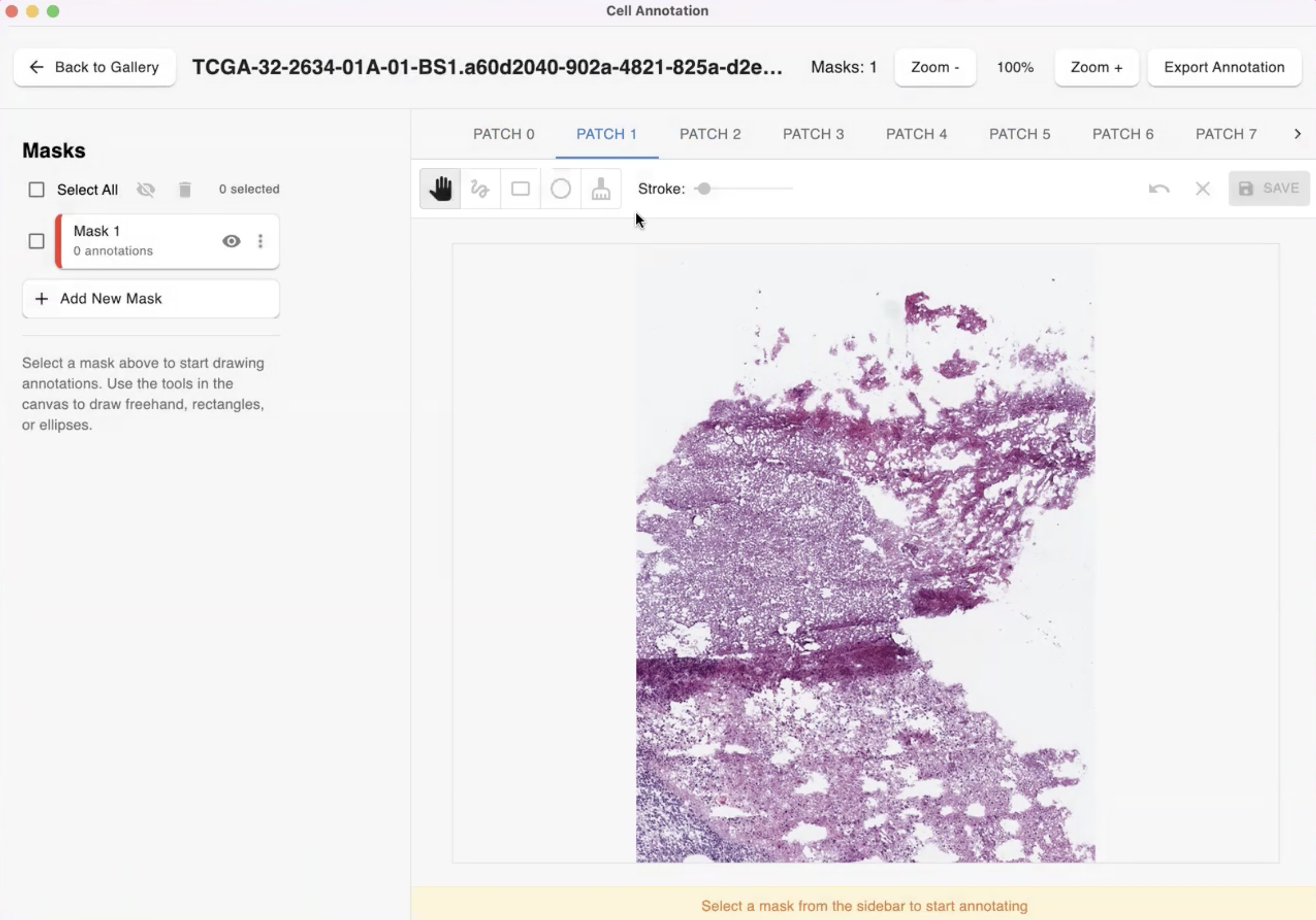Select the ellipse drawing tool
Viewport: 1316px width, 920px height.
click(x=560, y=189)
